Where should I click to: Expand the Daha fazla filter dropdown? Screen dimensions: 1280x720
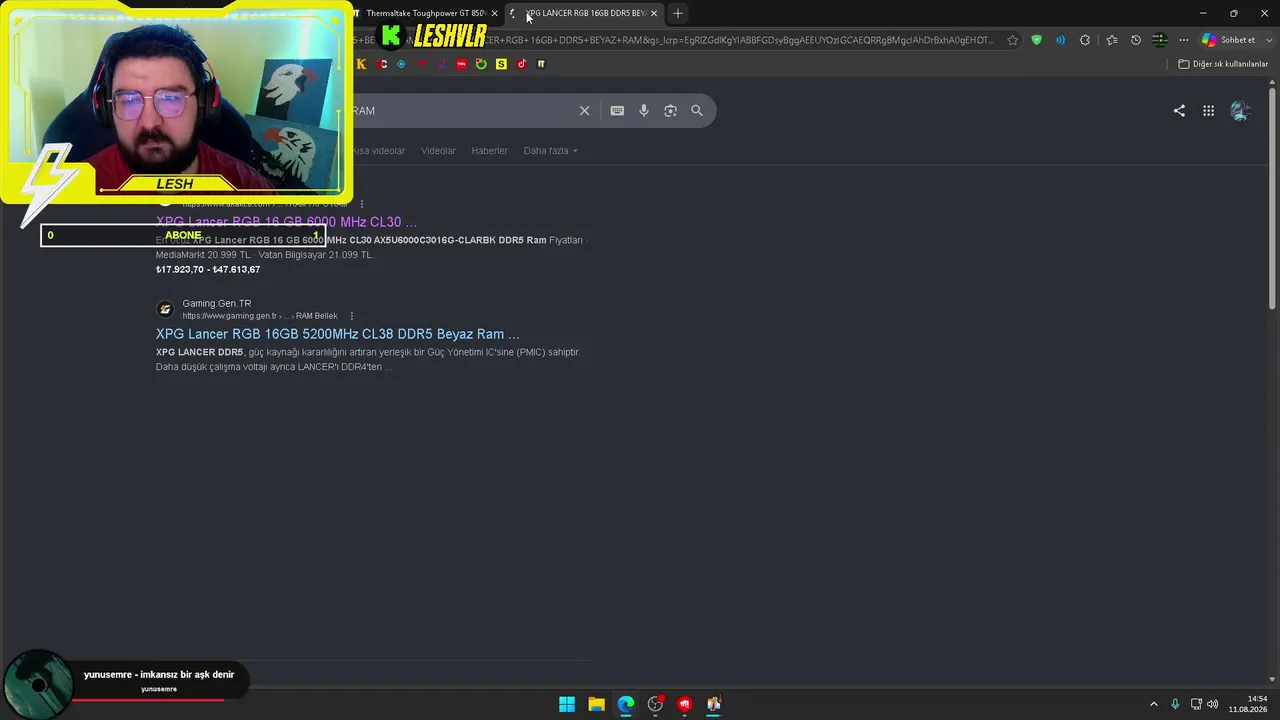tap(550, 151)
